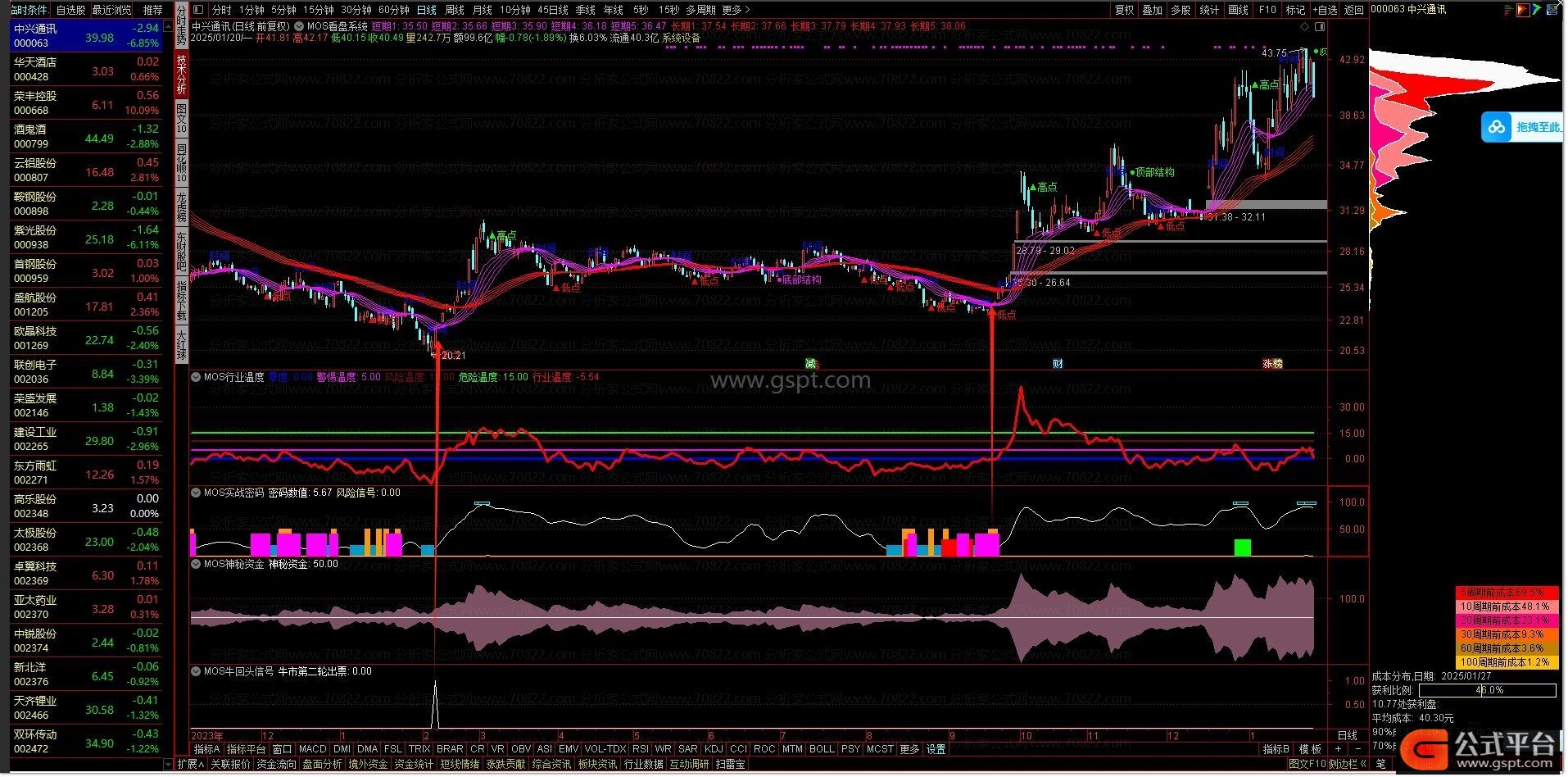Expand the 扩展 panel at bottom left
This screenshot has height=777, width=1568.
(190, 764)
